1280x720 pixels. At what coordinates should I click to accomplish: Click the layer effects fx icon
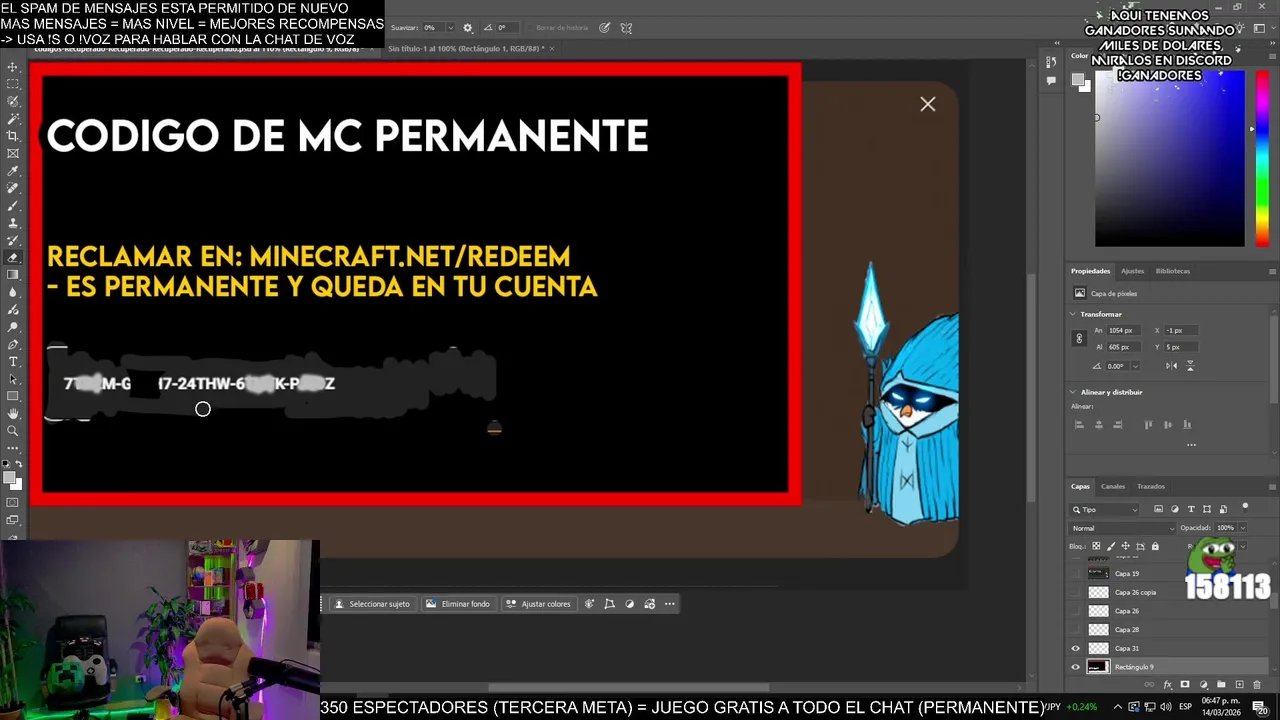[1168, 685]
